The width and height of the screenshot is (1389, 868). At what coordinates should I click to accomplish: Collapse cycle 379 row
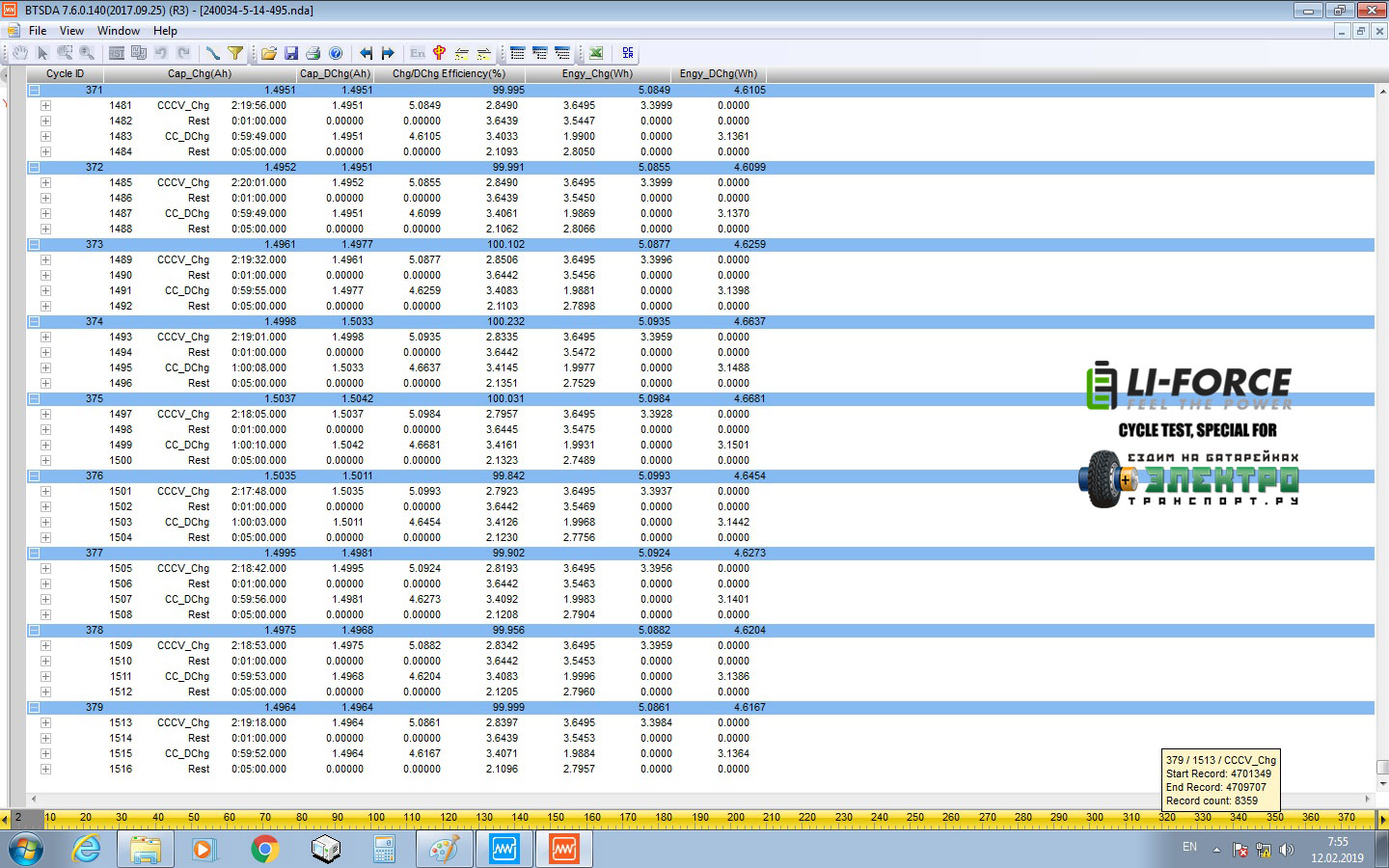(x=34, y=707)
